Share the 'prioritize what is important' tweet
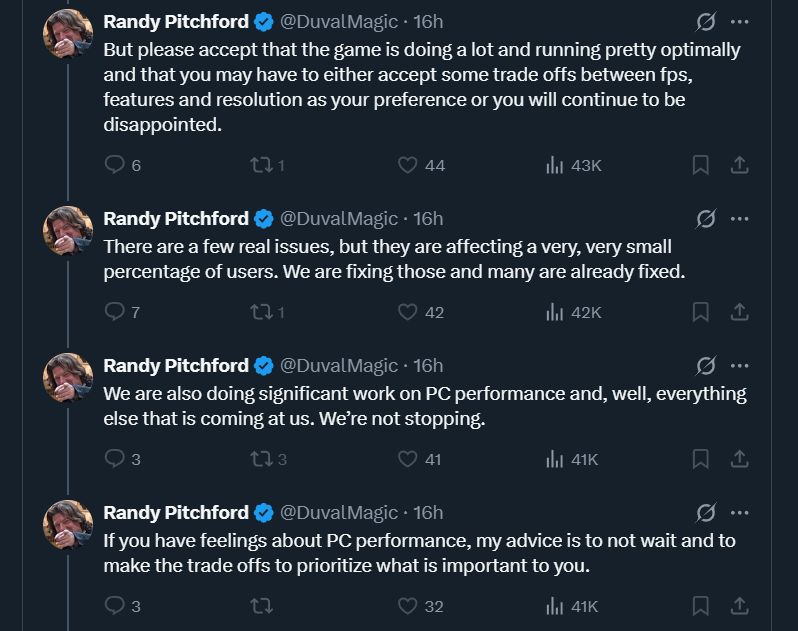The image size is (798, 631). [x=739, y=606]
